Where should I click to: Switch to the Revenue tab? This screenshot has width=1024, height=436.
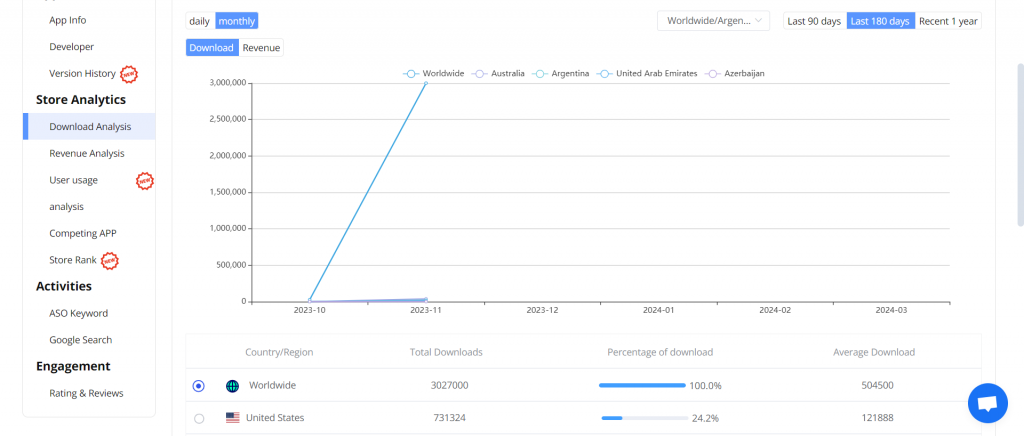(x=261, y=48)
